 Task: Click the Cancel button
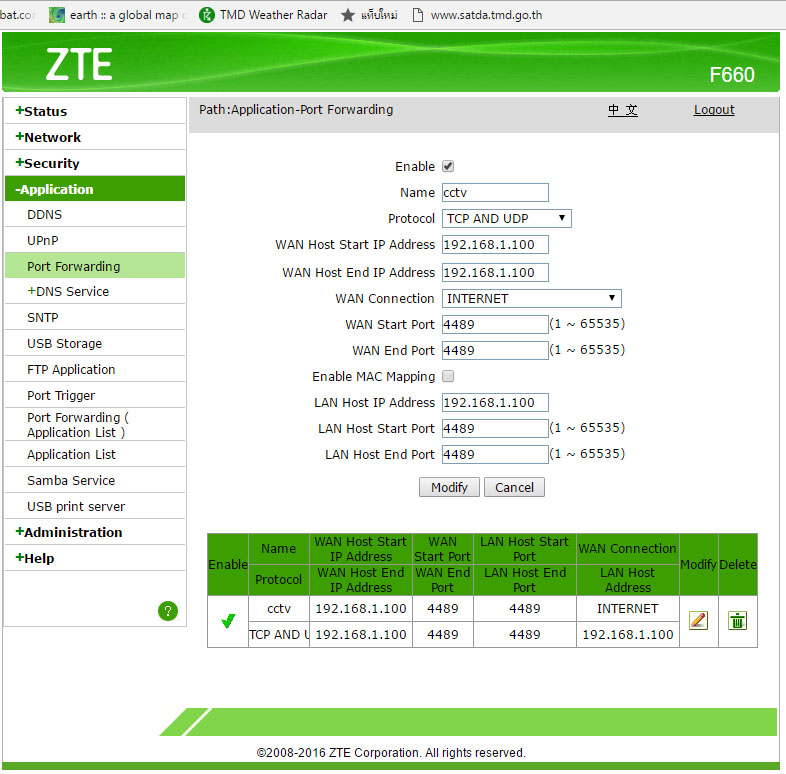click(x=514, y=487)
